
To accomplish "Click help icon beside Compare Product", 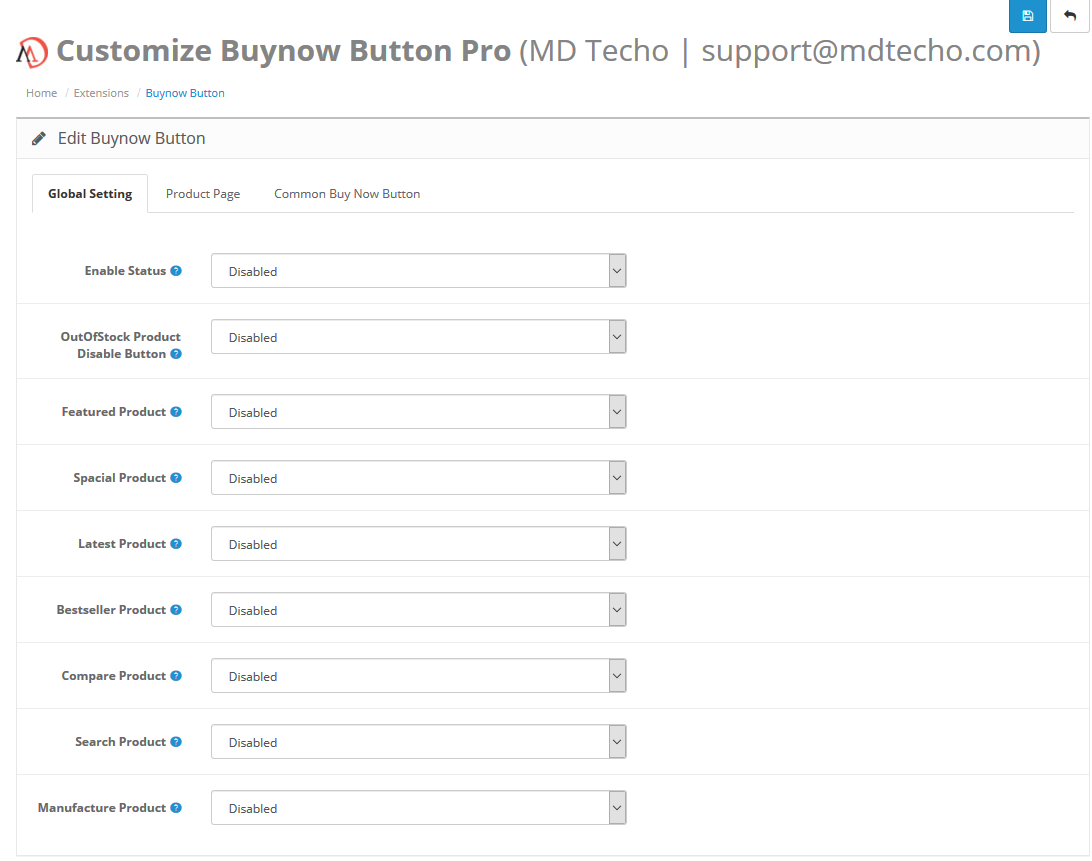I will coord(176,676).
